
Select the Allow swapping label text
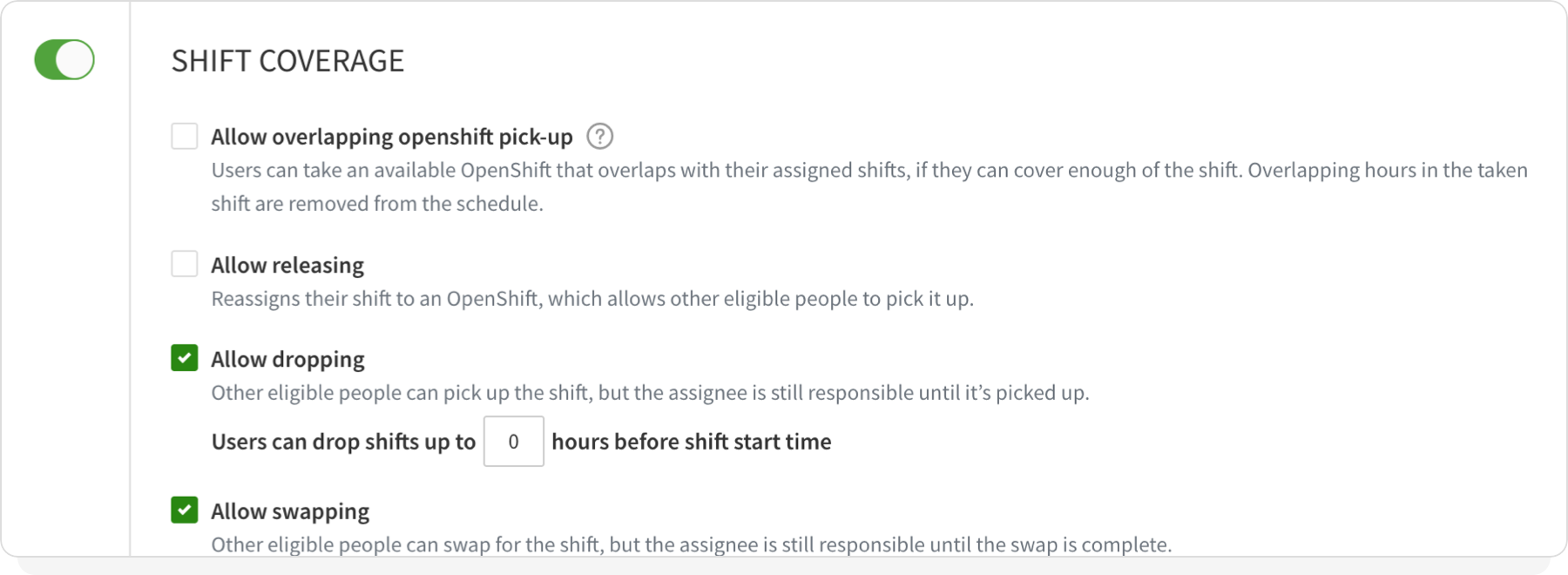[x=289, y=511]
